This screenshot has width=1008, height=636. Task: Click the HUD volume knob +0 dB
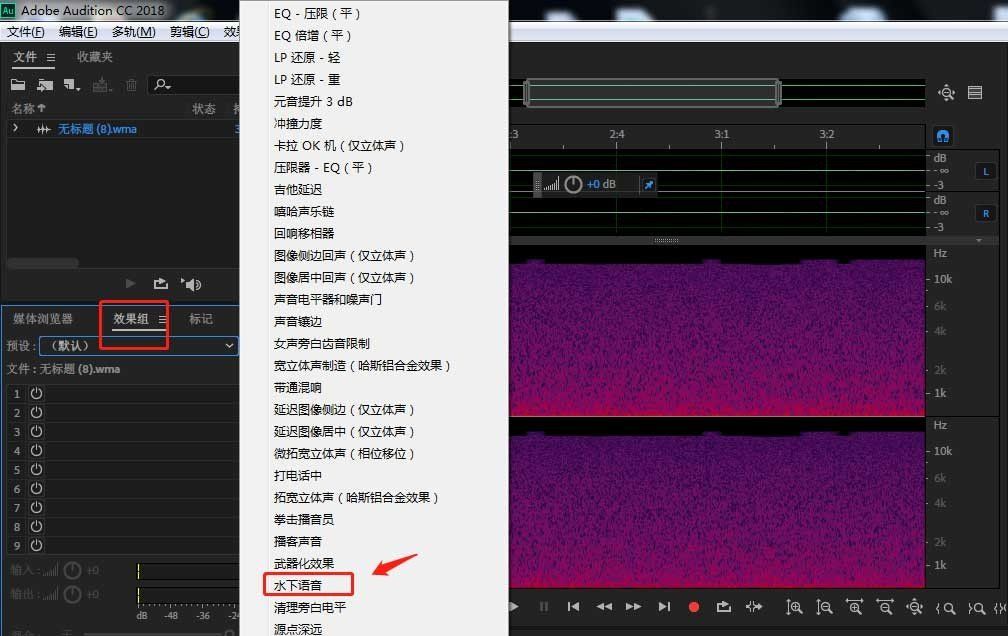[573, 185]
